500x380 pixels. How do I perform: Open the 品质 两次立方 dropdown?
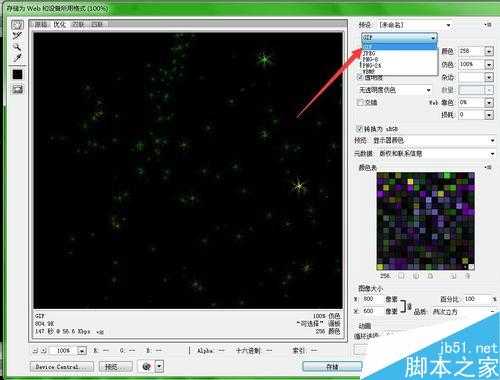464,312
